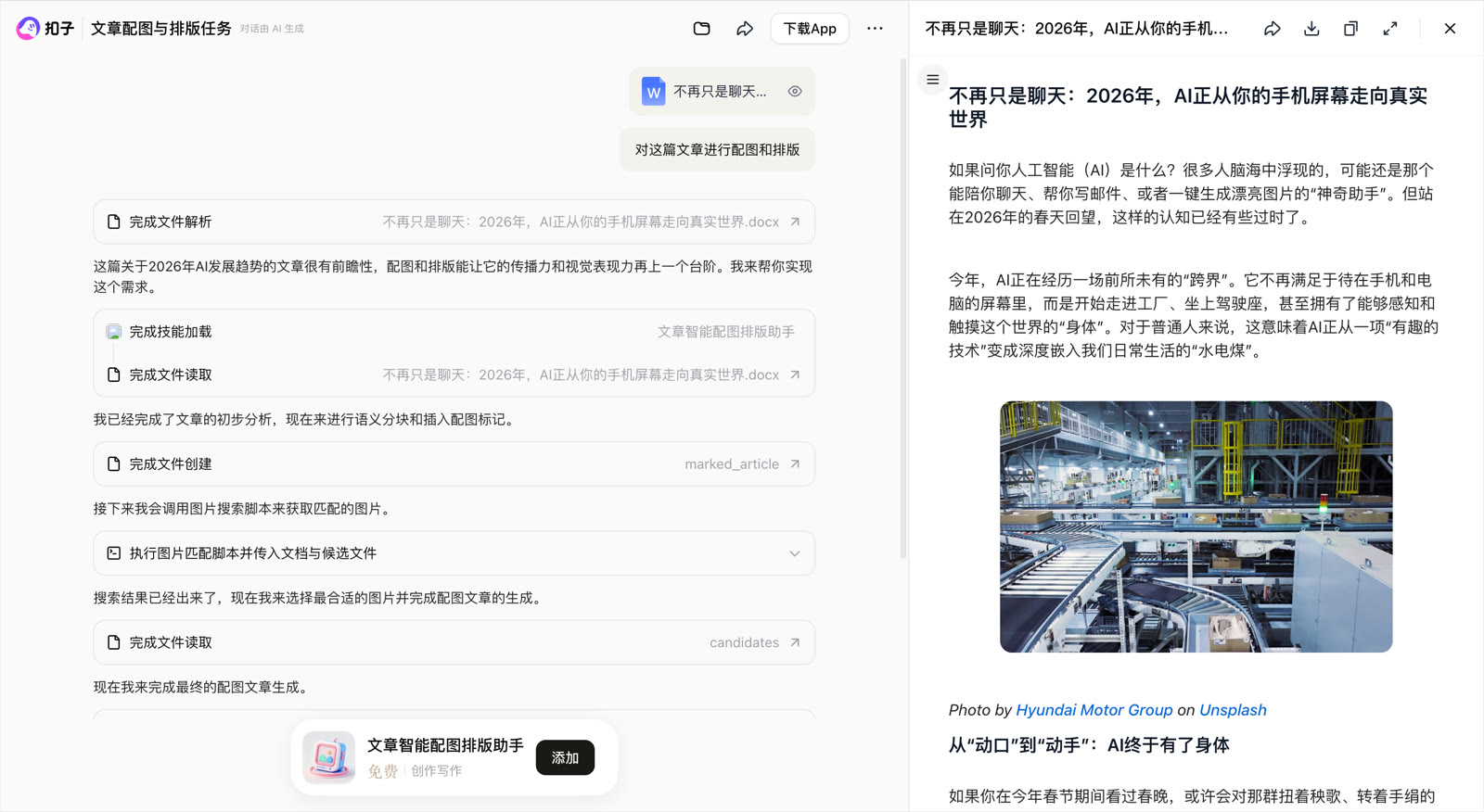Click the 下载App button
The width and height of the screenshot is (1484, 812).
810,29
